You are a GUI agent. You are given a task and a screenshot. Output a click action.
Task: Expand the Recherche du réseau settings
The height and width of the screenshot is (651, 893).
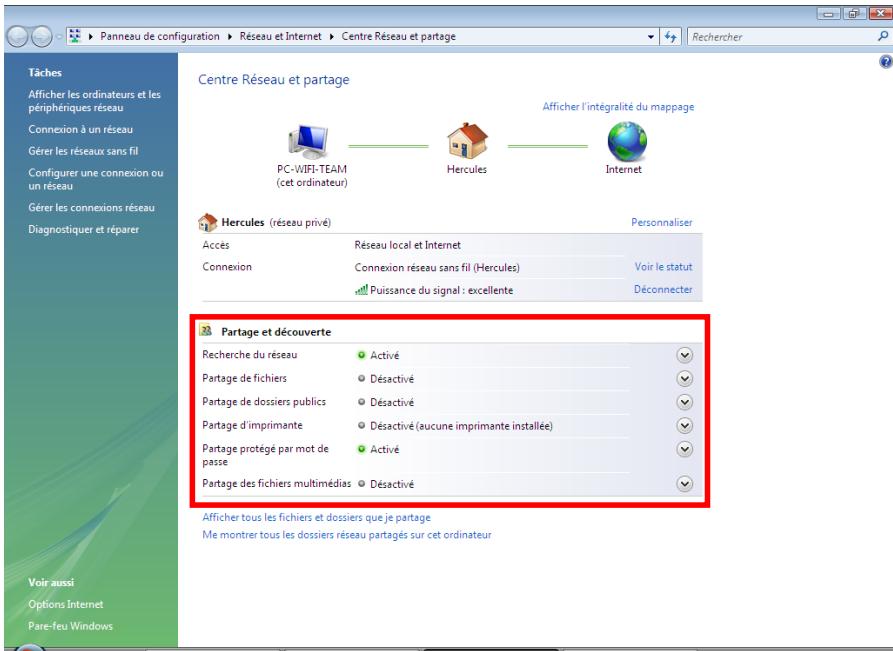[685, 355]
